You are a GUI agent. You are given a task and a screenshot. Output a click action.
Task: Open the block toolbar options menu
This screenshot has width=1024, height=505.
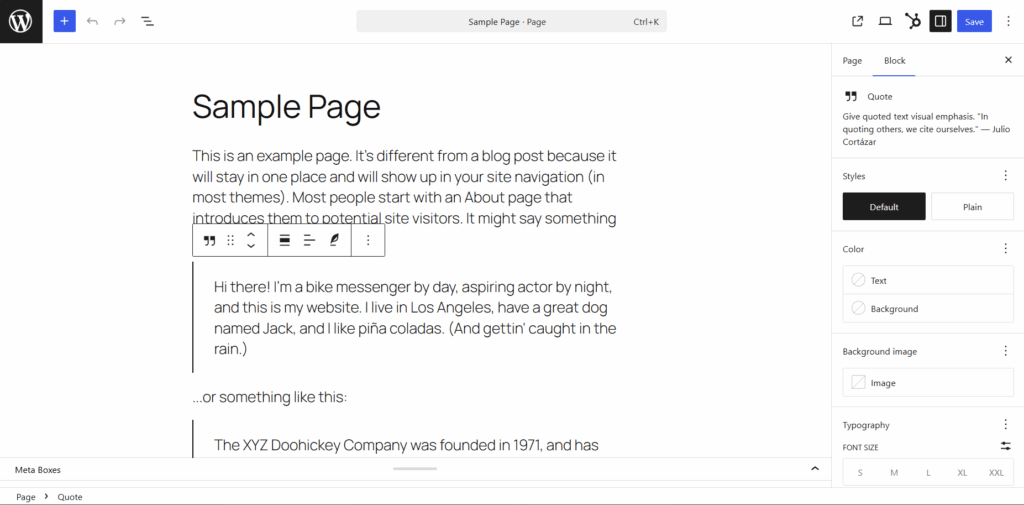tap(368, 240)
